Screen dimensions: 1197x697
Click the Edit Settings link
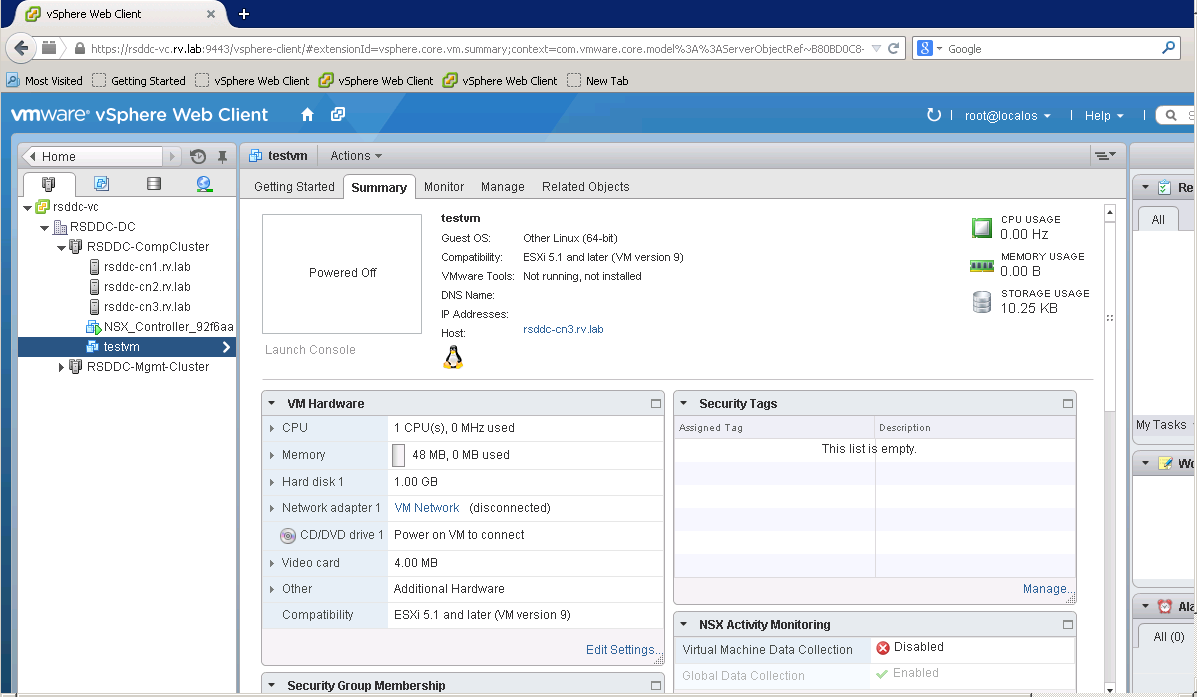[x=620, y=650]
